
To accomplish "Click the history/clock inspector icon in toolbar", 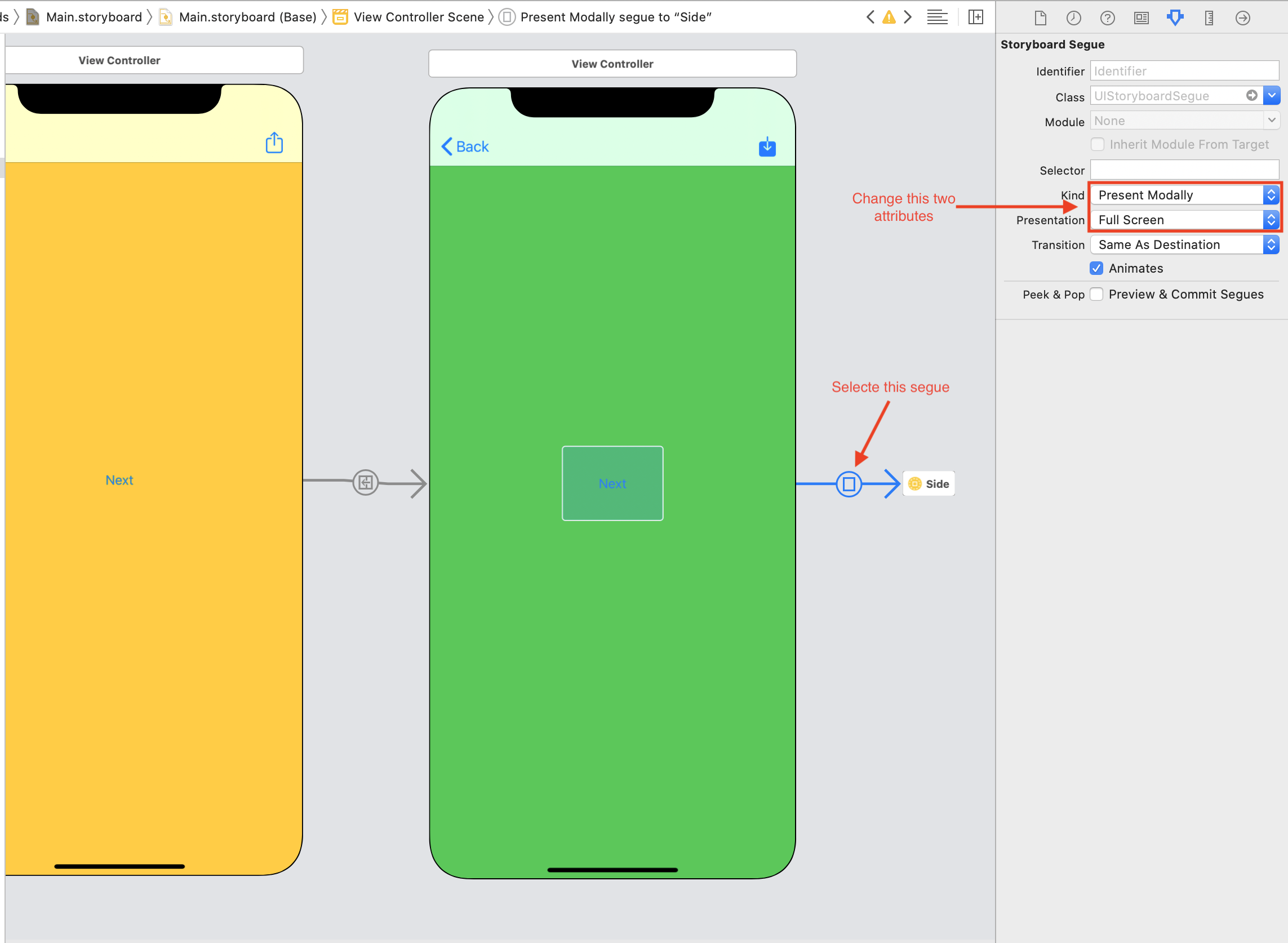I will pos(1072,19).
